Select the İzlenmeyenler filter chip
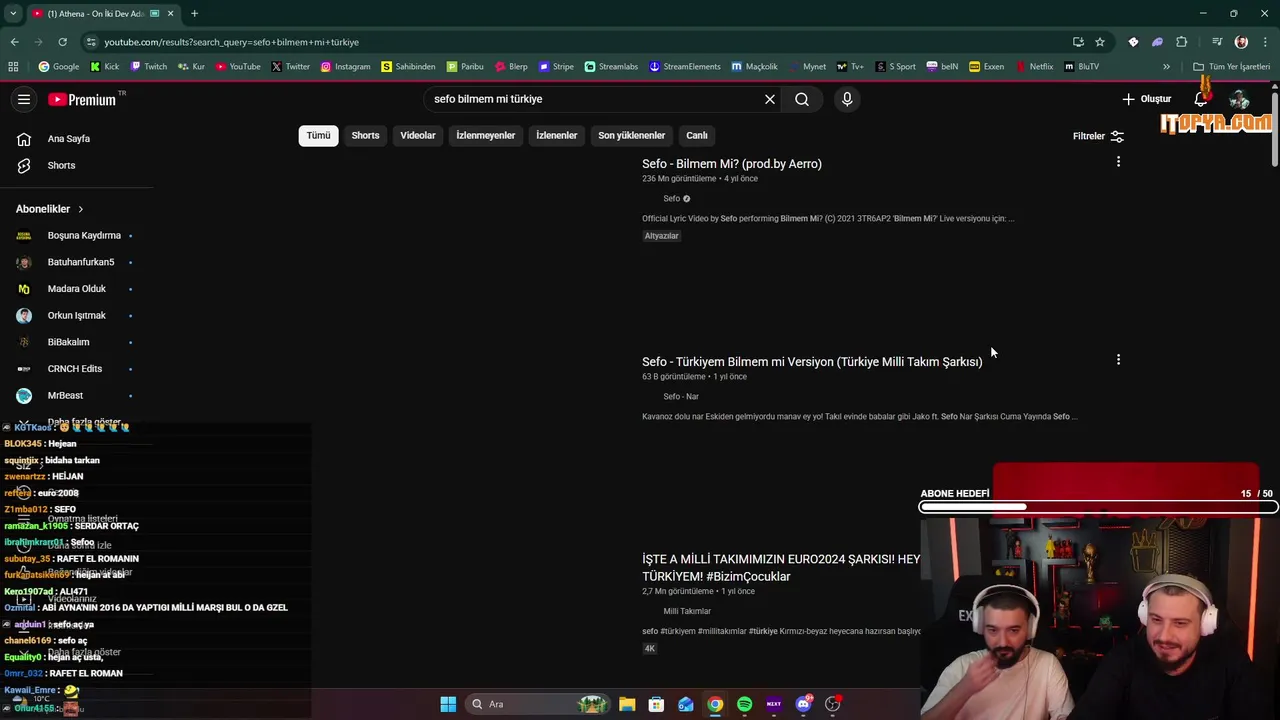The height and width of the screenshot is (720, 1280). (486, 135)
